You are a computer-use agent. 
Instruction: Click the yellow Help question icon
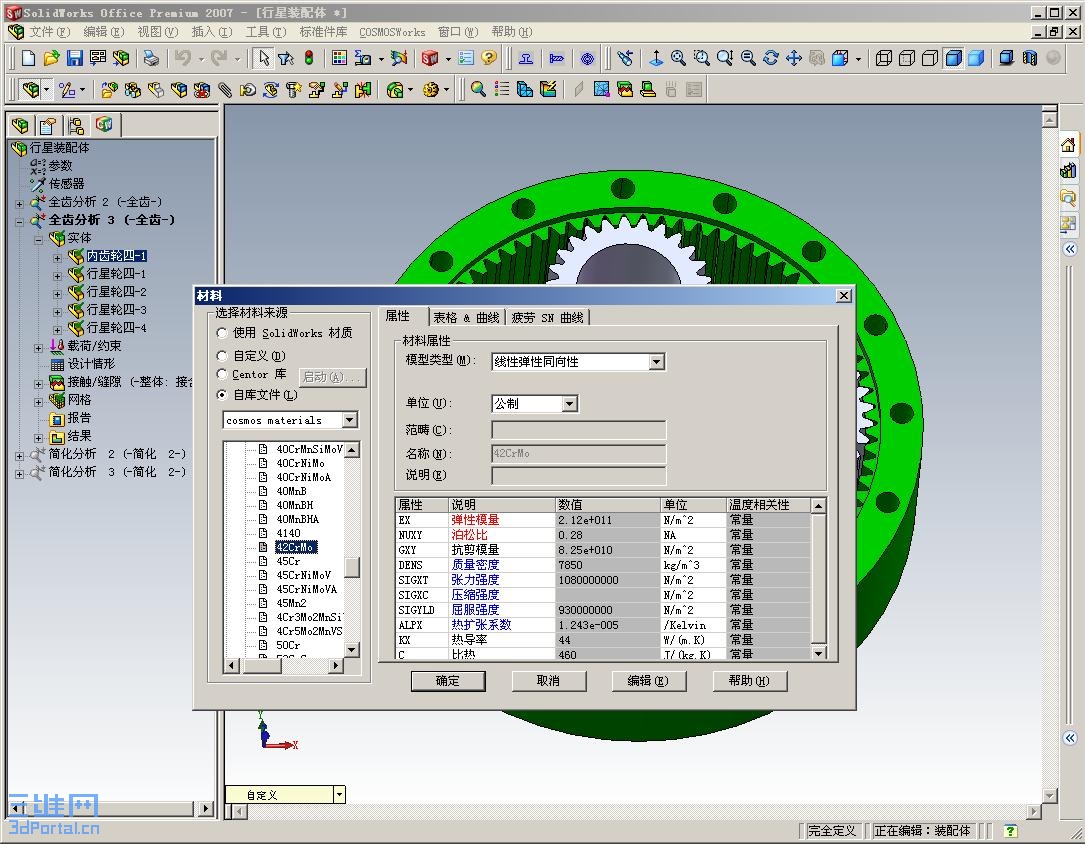coord(489,58)
